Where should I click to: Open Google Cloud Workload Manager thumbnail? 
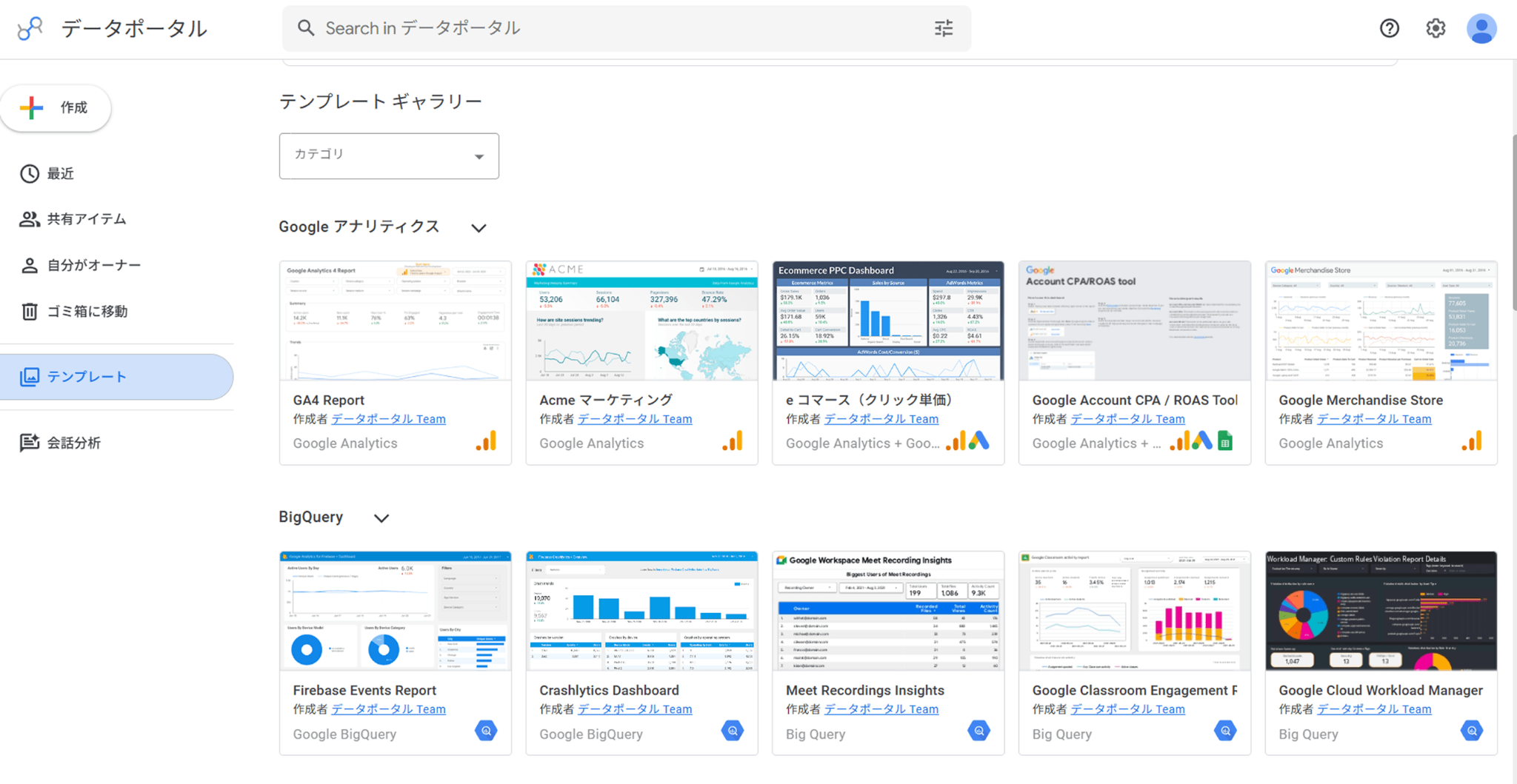tap(1381, 611)
